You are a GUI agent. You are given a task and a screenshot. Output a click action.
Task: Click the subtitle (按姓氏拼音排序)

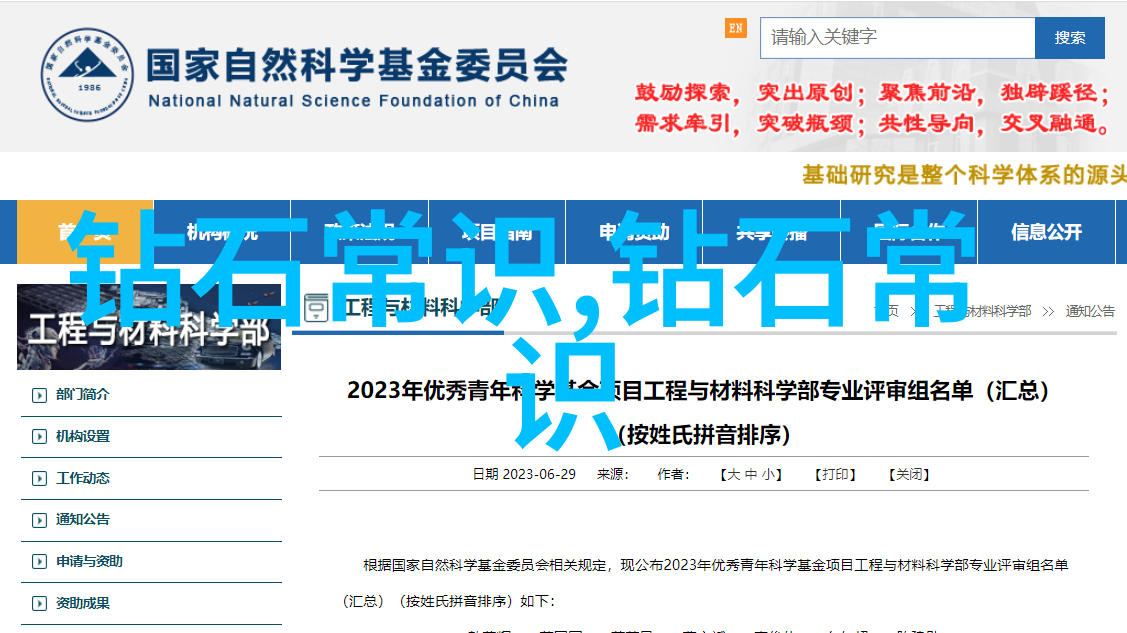coord(704,435)
